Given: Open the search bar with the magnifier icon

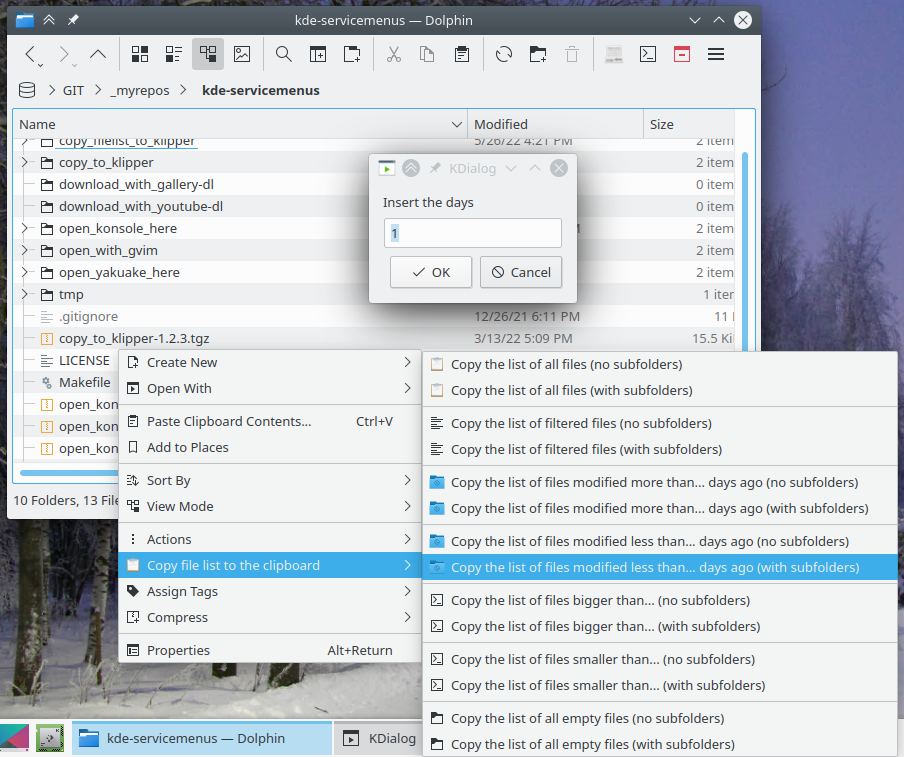Looking at the screenshot, I should [283, 54].
